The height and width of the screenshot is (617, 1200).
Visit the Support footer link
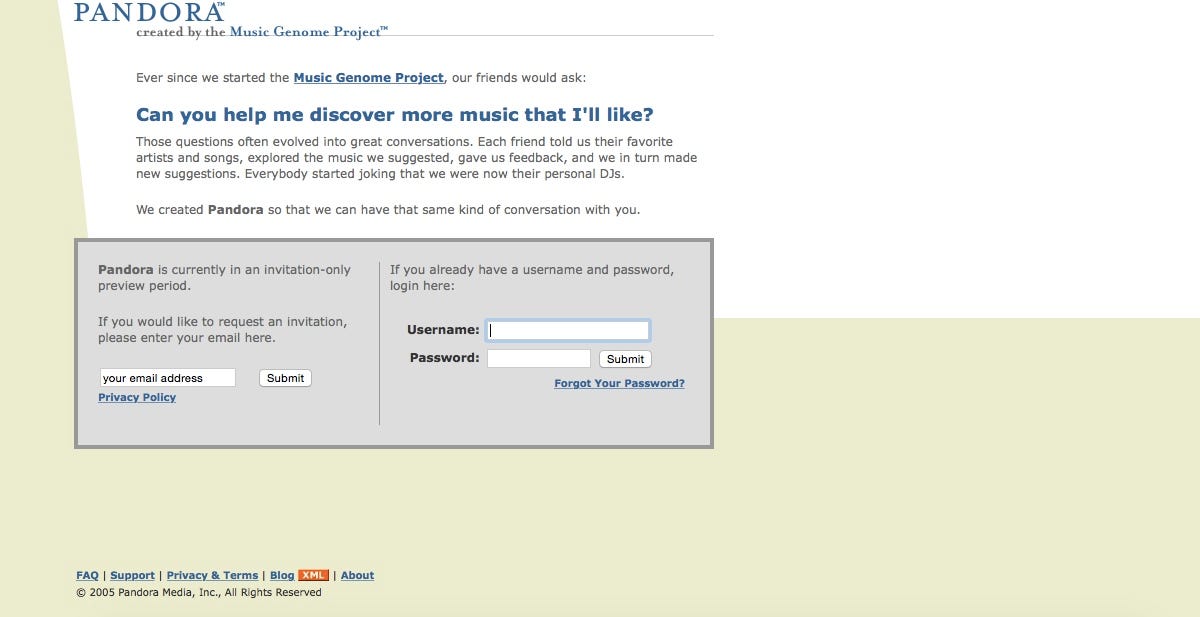(132, 575)
